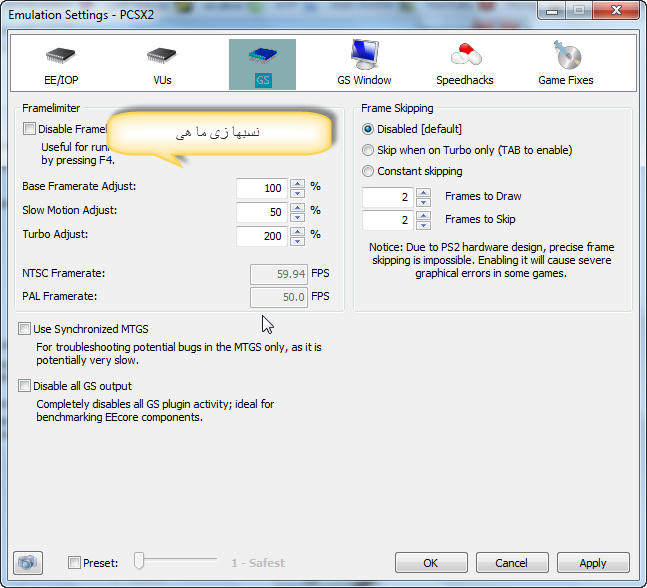Decrease Base Framerate Adjust with down arrow

298,193
